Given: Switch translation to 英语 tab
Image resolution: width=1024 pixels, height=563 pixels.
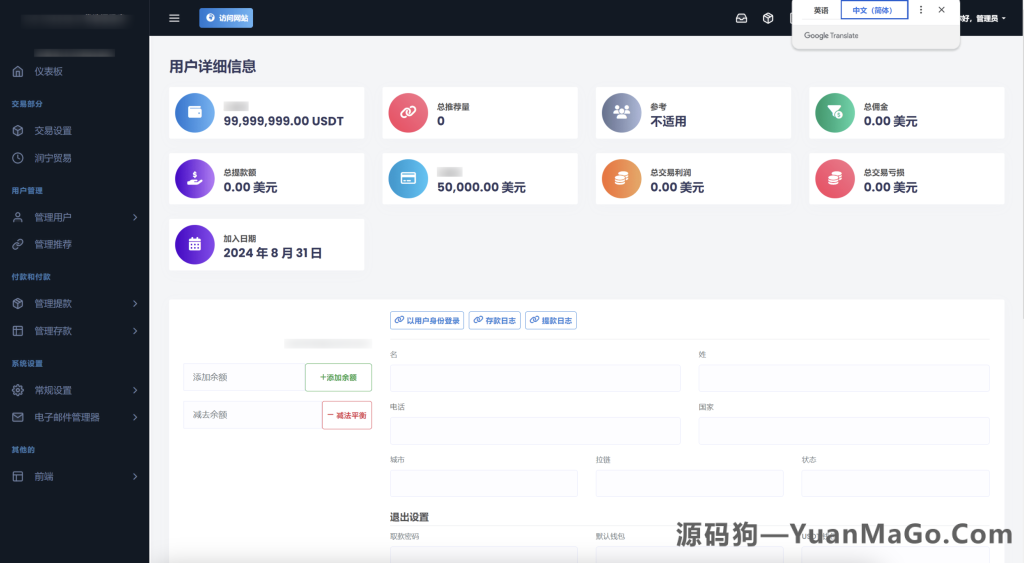Looking at the screenshot, I should pos(820,10).
